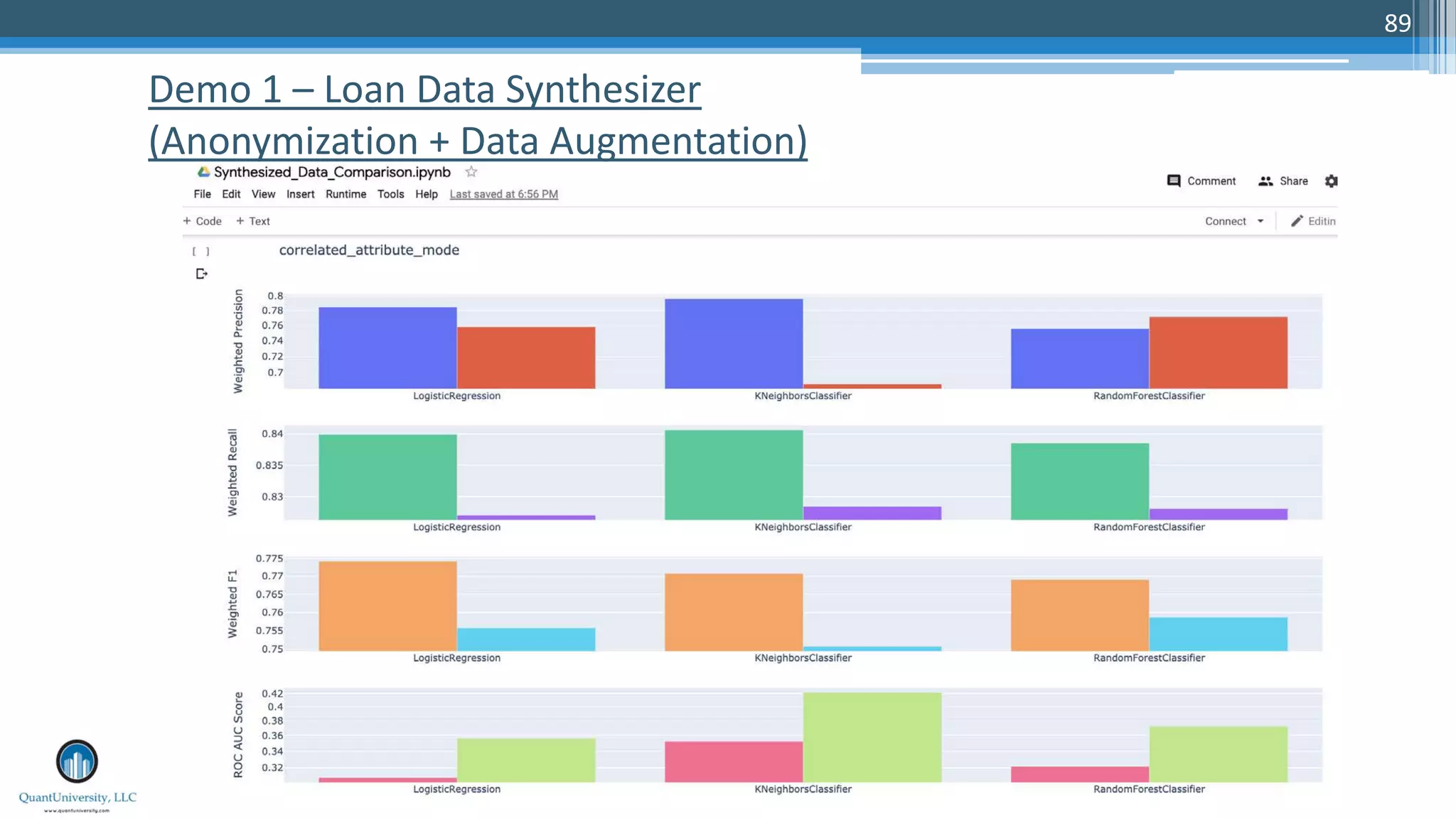1456x819 pixels.
Task: Click the Weighted Precision axis label
Action: pyautogui.click(x=238, y=341)
